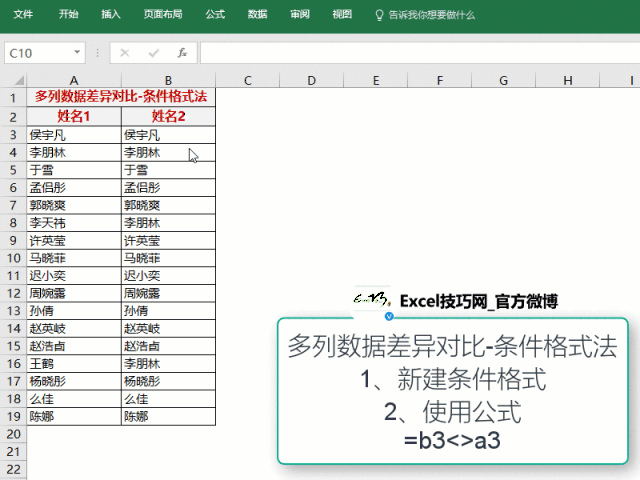Click the formula cancel X icon

[x=125, y=53]
